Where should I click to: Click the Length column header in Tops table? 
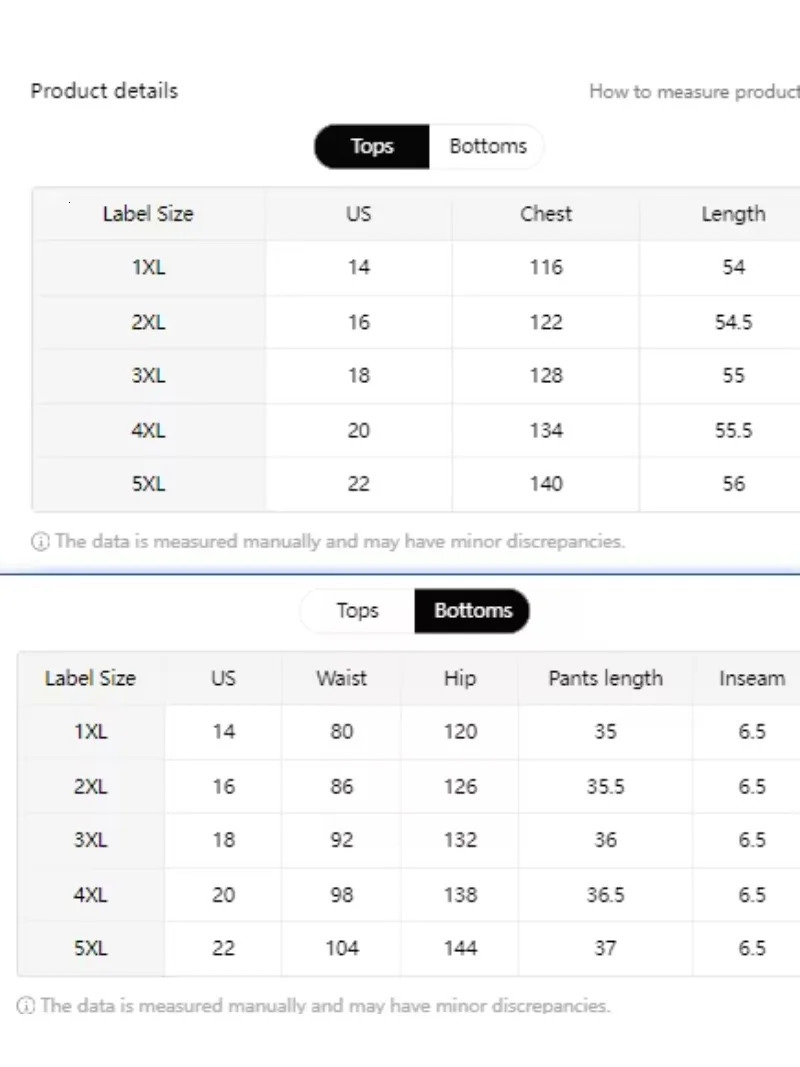pos(734,214)
